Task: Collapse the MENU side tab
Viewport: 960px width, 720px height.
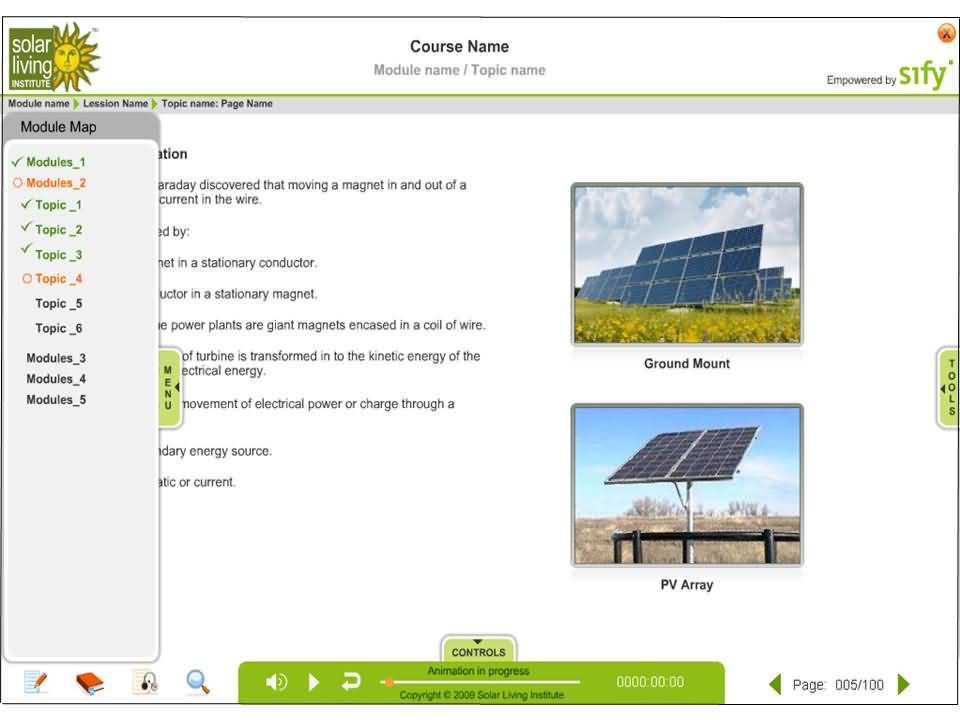Action: (169, 388)
